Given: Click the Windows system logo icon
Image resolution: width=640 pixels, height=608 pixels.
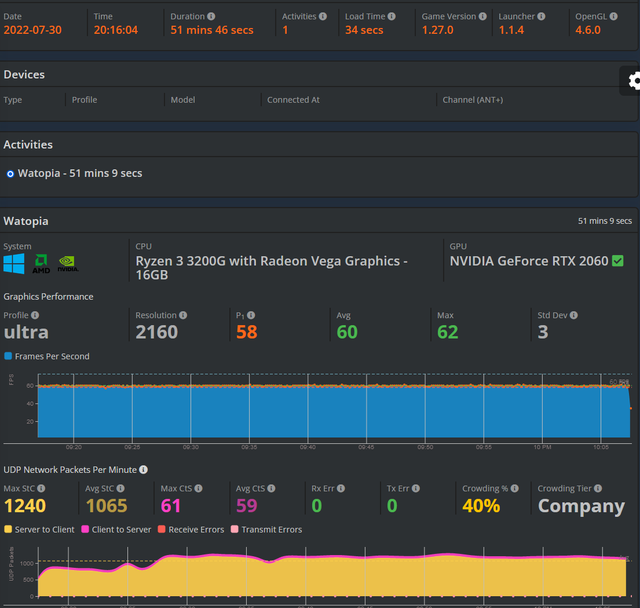Looking at the screenshot, I should coord(14,264).
